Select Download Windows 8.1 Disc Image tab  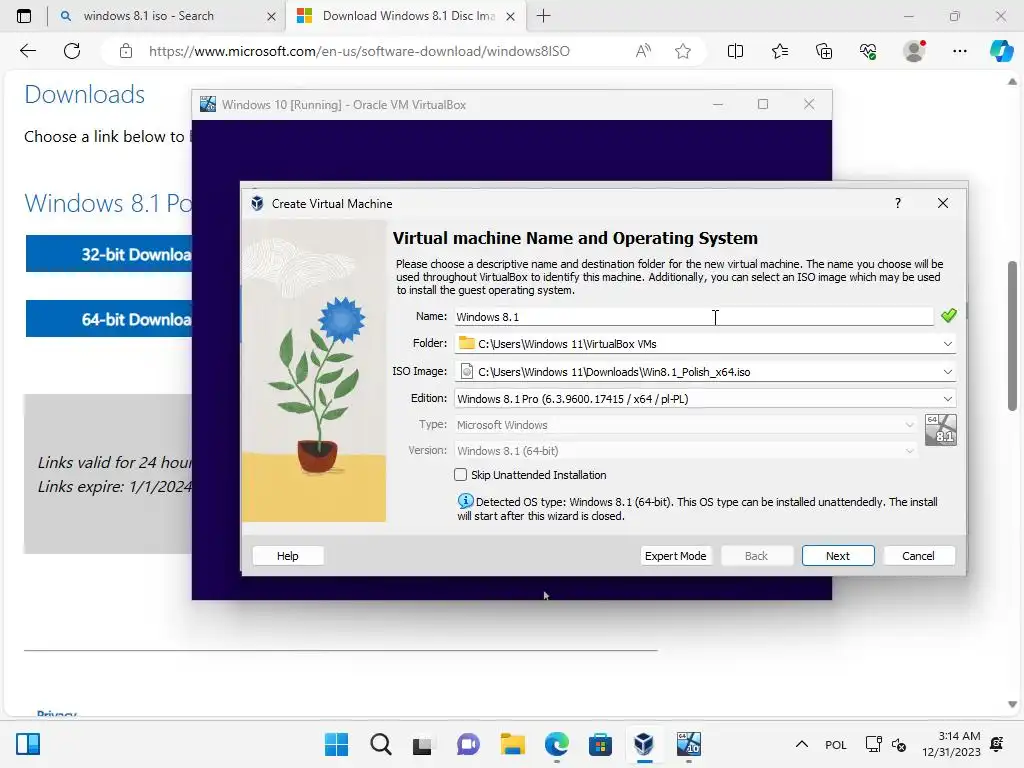(x=408, y=16)
